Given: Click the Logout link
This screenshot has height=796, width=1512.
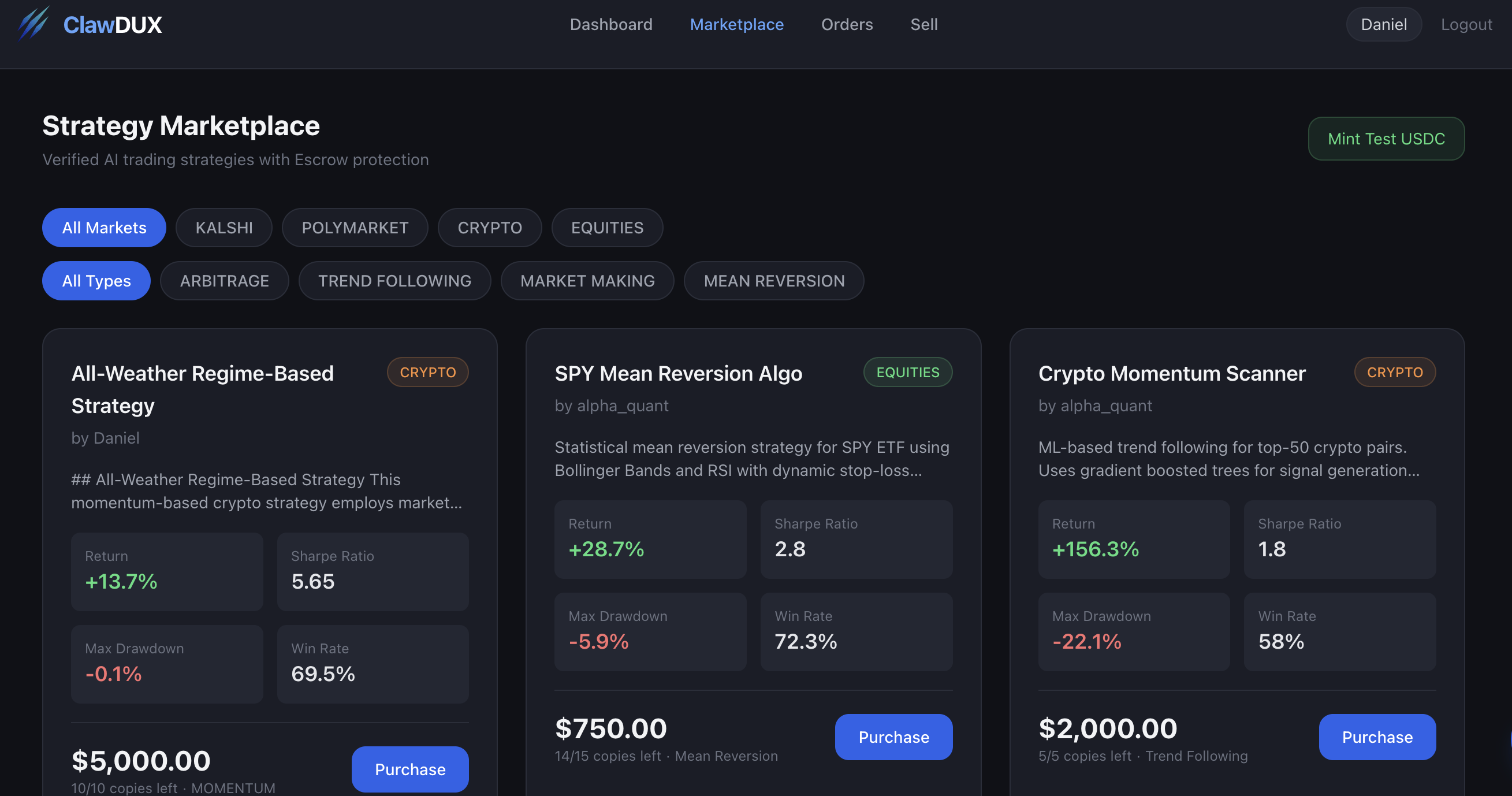Looking at the screenshot, I should pyautogui.click(x=1466, y=25).
